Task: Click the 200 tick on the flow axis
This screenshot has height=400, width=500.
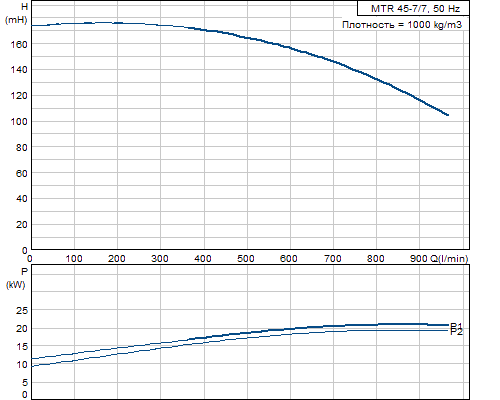Action: [x=117, y=259]
